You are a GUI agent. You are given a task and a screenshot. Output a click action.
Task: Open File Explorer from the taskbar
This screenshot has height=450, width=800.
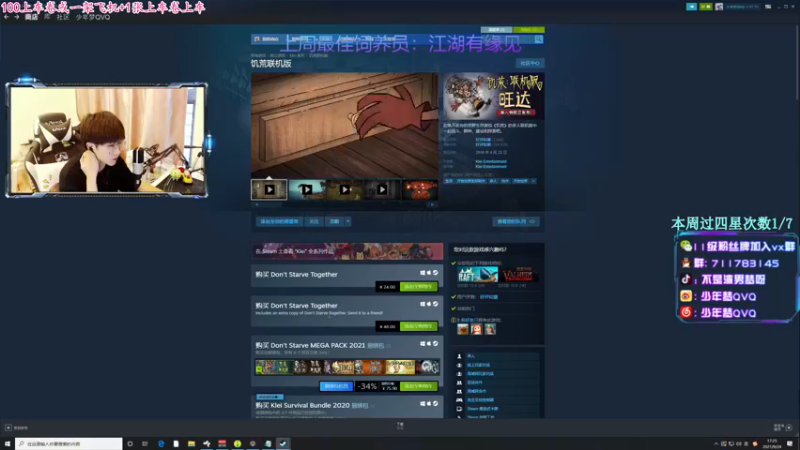[x=191, y=444]
